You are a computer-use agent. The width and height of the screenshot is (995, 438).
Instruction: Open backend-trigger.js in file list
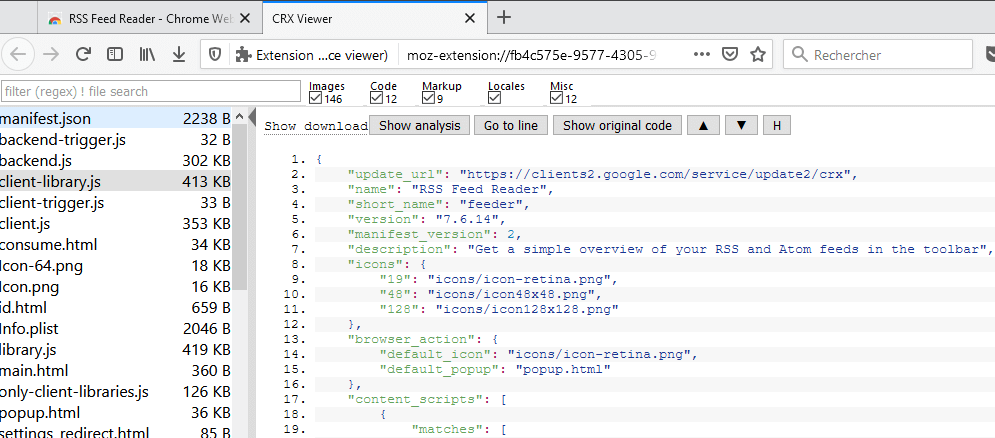pyautogui.click(x=115, y=140)
